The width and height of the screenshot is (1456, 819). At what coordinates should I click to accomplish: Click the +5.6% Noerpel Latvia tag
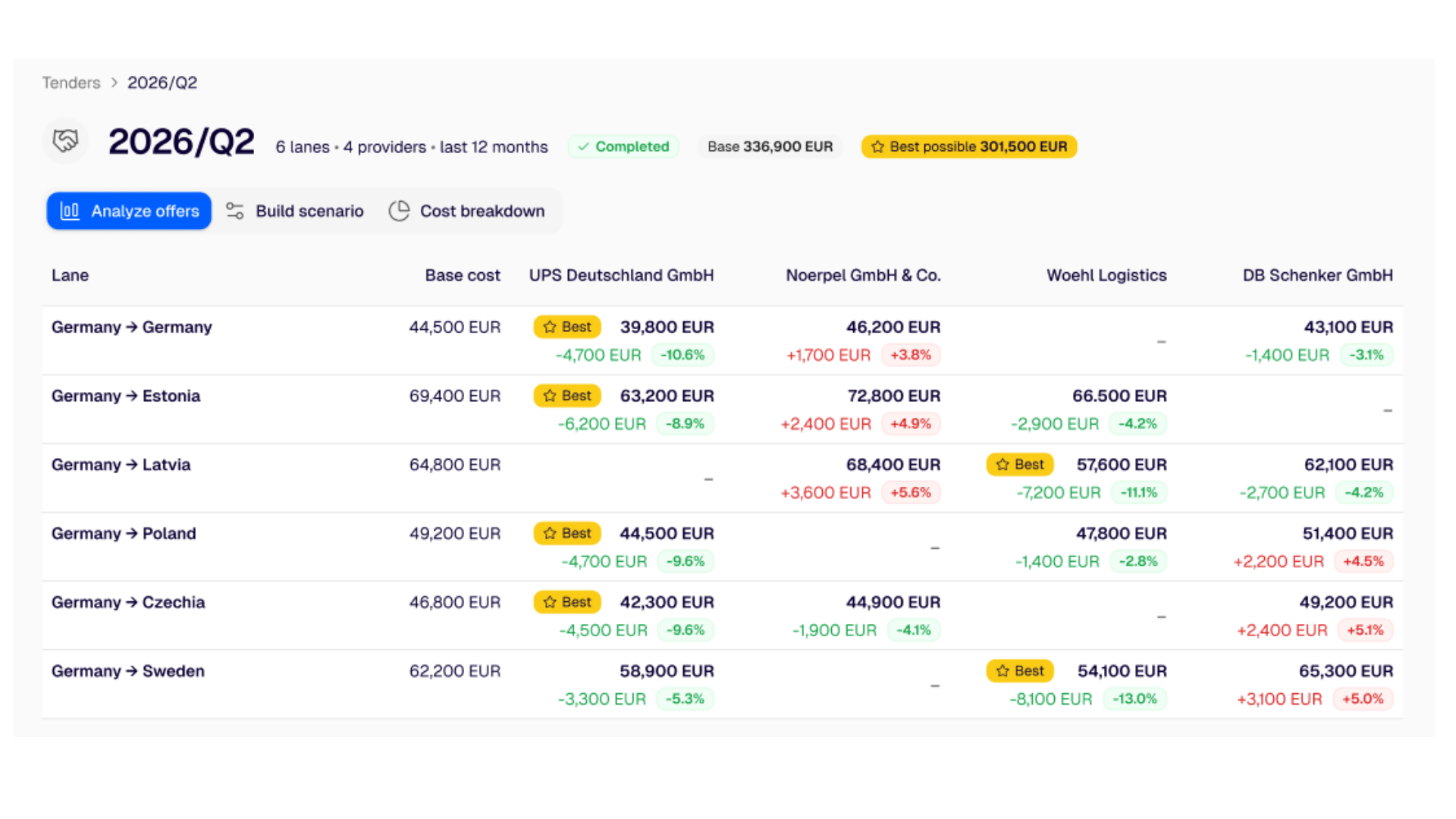tap(911, 492)
